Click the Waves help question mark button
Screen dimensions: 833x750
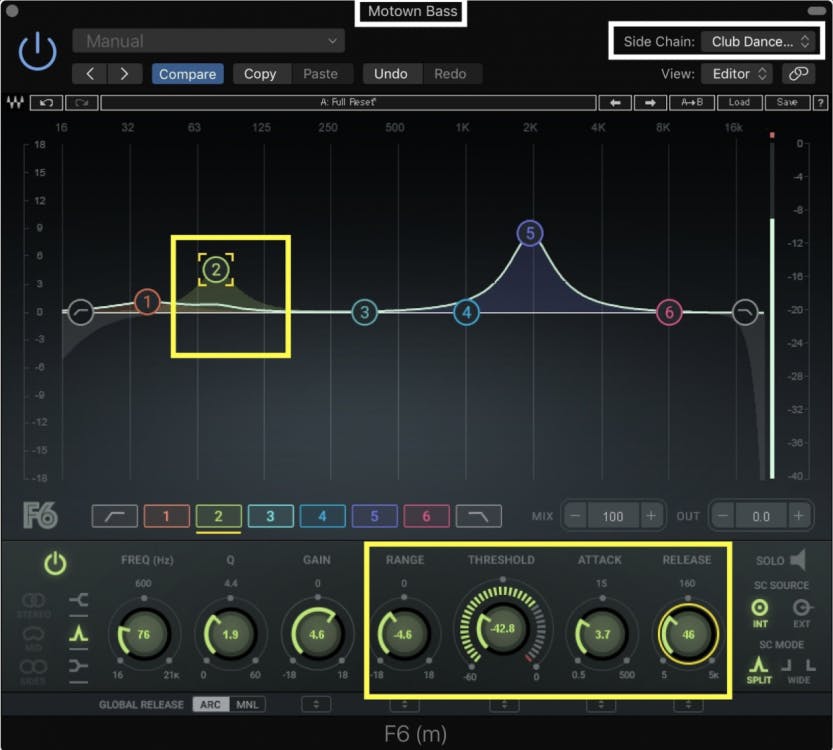(x=820, y=102)
